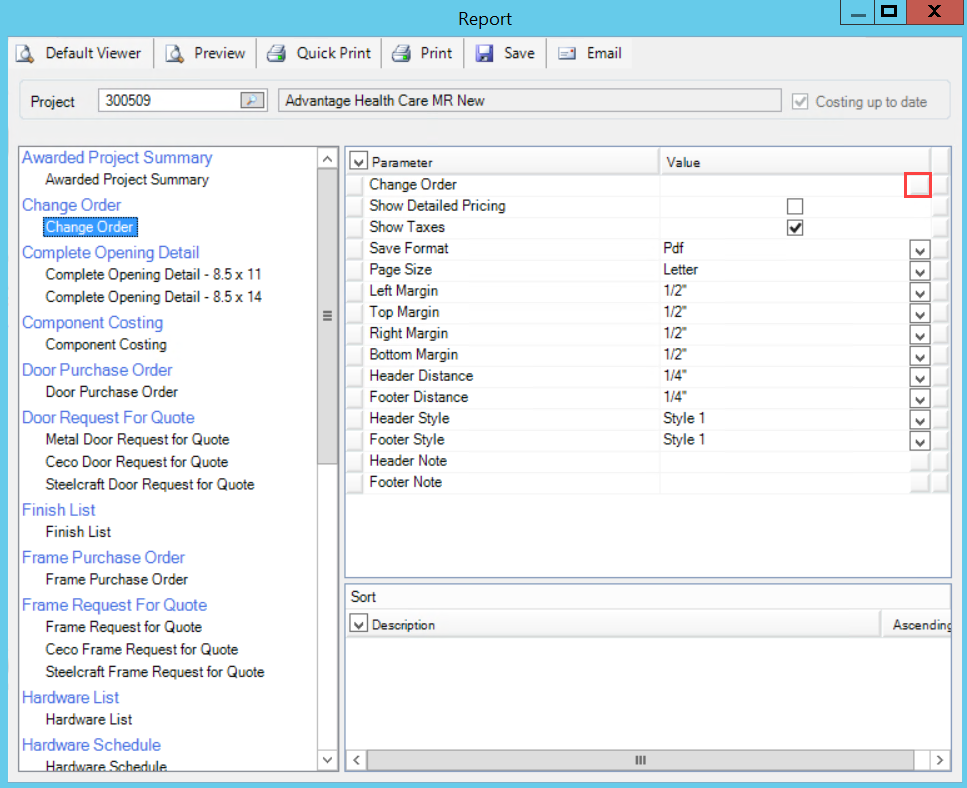967x788 pixels.
Task: Enable the Show Detailed Pricing checkbox
Action: coord(795,206)
